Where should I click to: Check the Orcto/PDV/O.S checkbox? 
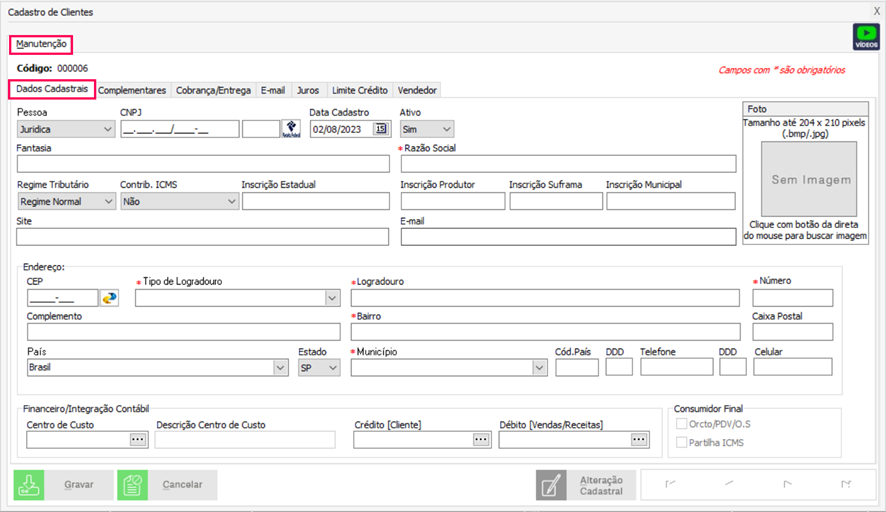coord(682,424)
